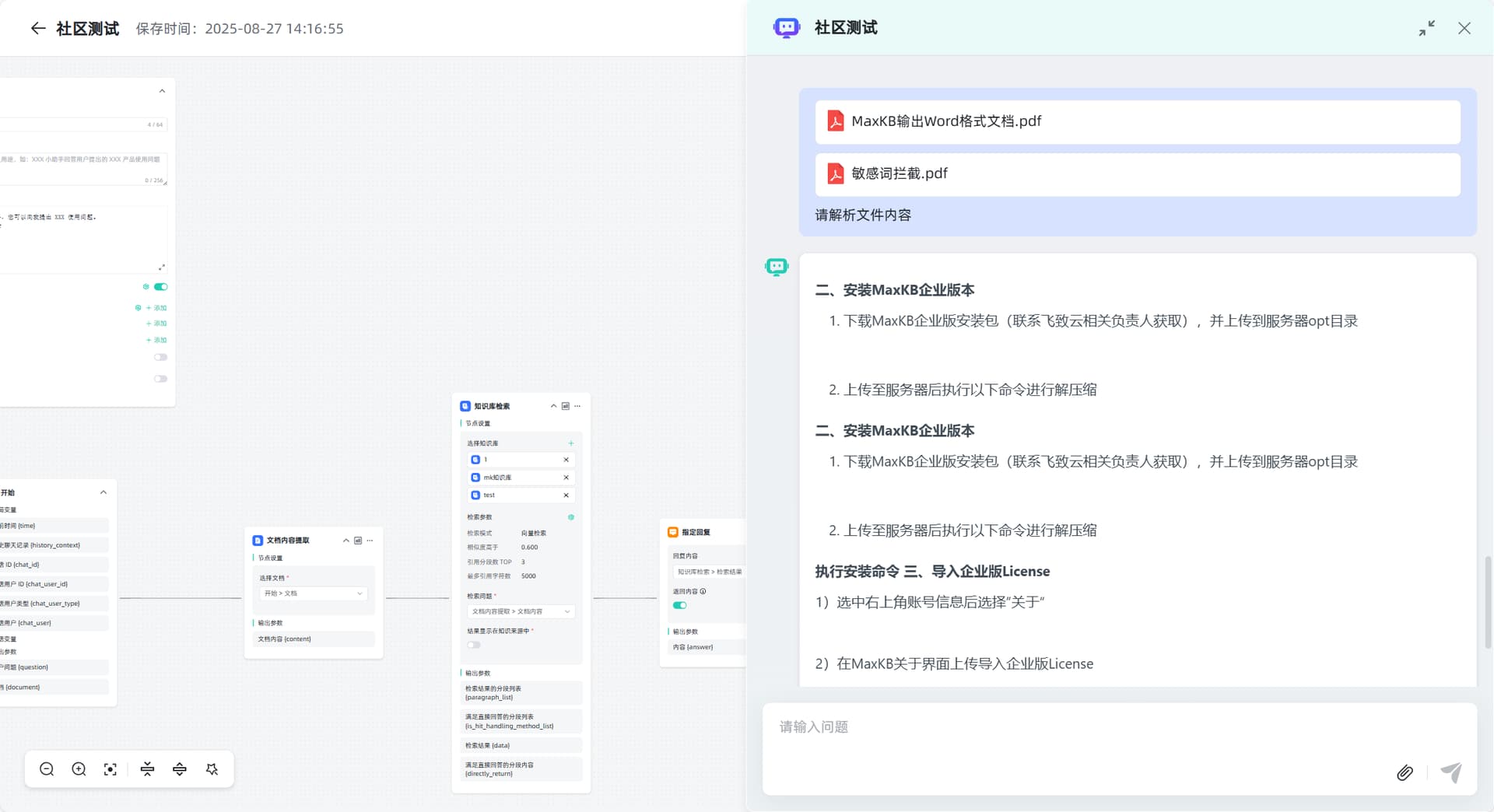Click the {directly_return} output parameter
The image size is (1494, 812).
(521, 769)
